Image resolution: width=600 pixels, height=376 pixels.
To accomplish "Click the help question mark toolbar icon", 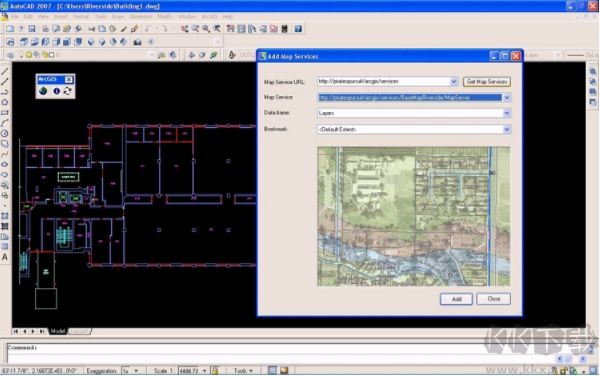I will point(298,29).
